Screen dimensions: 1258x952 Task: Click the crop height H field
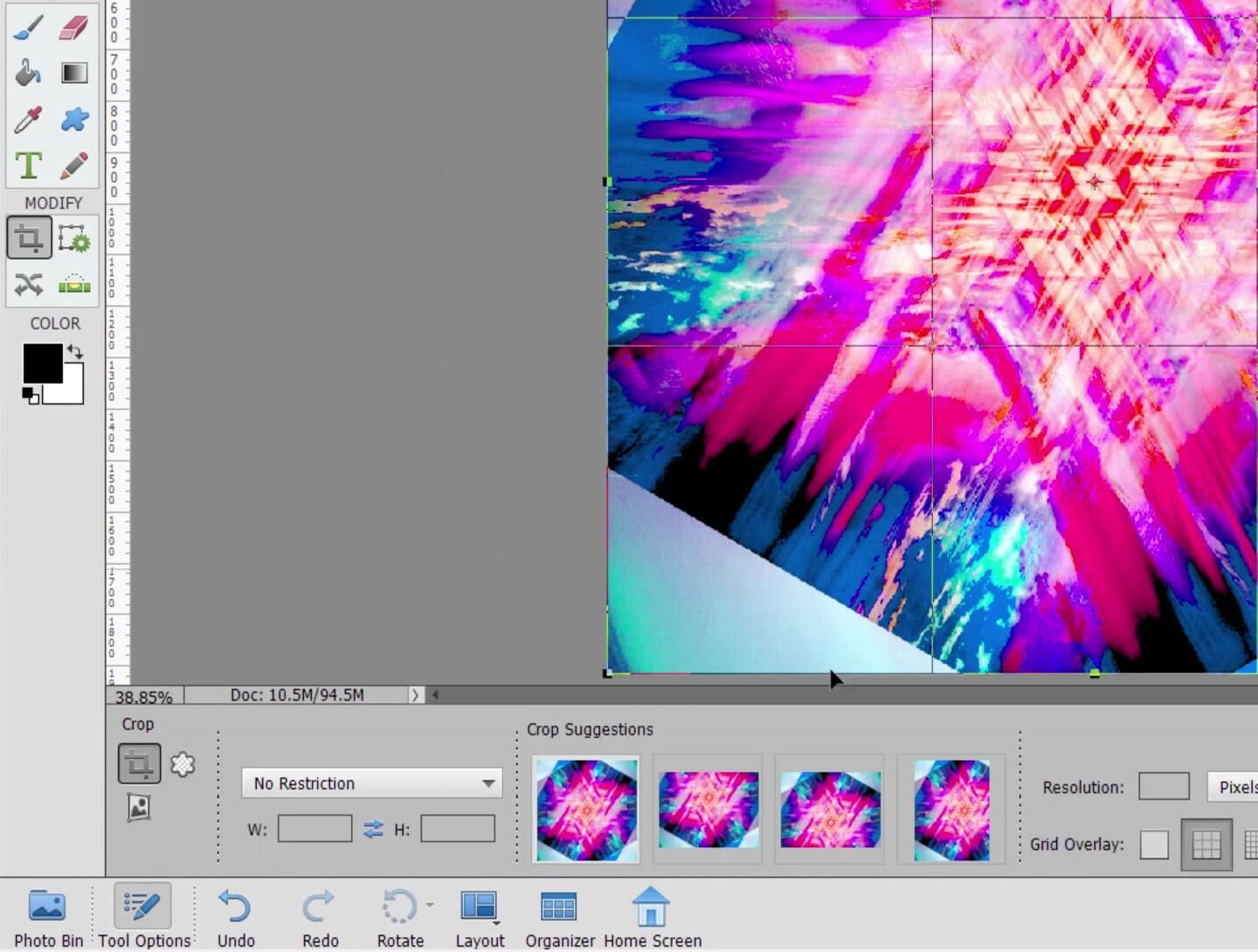click(458, 828)
